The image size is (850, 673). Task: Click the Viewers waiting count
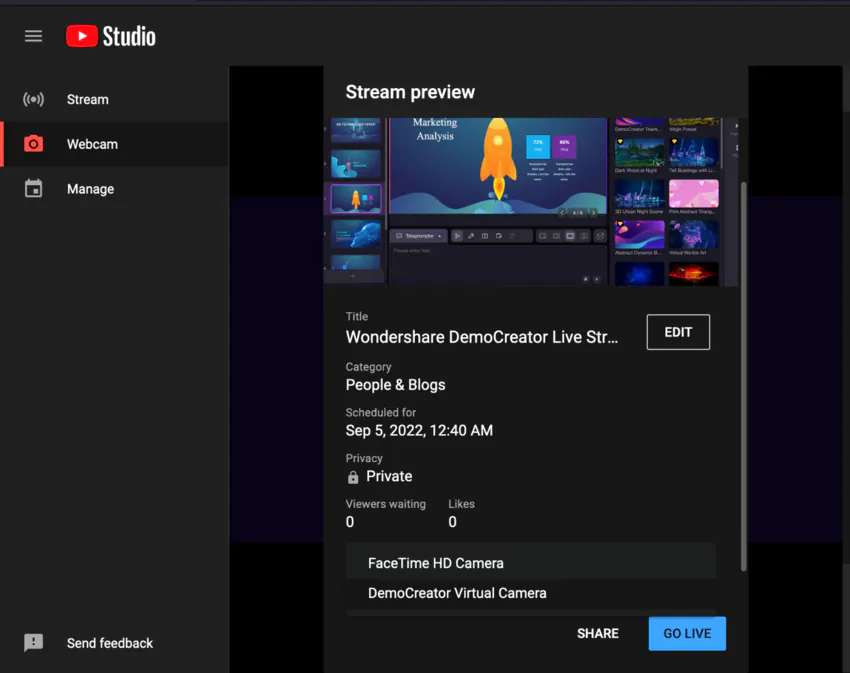(x=350, y=522)
